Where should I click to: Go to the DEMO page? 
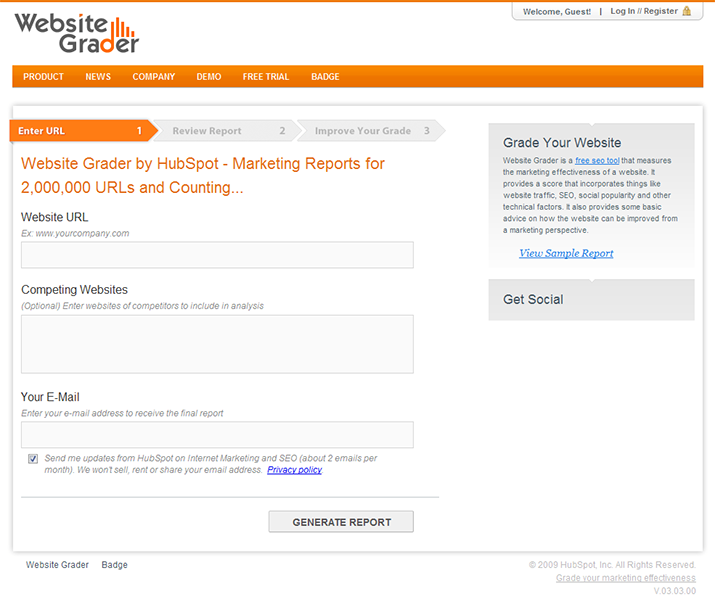209,77
